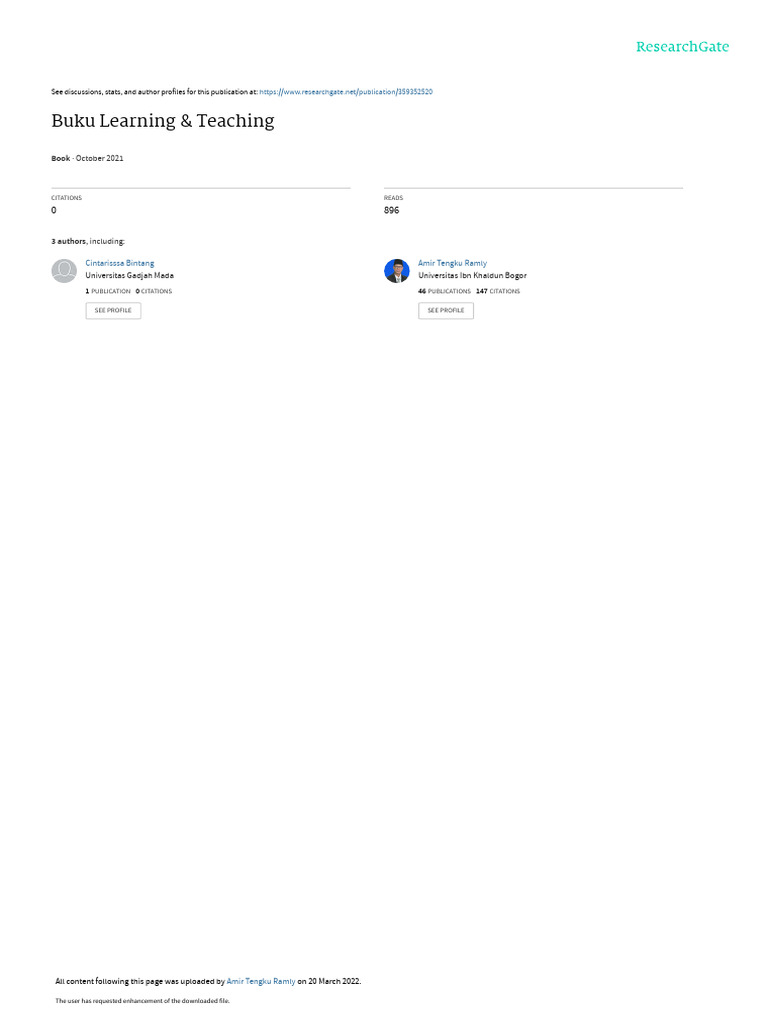Open Cintarisssa Bintang's author name link
Image resolution: width=768 pixels, height=1024 pixels.
click(120, 263)
